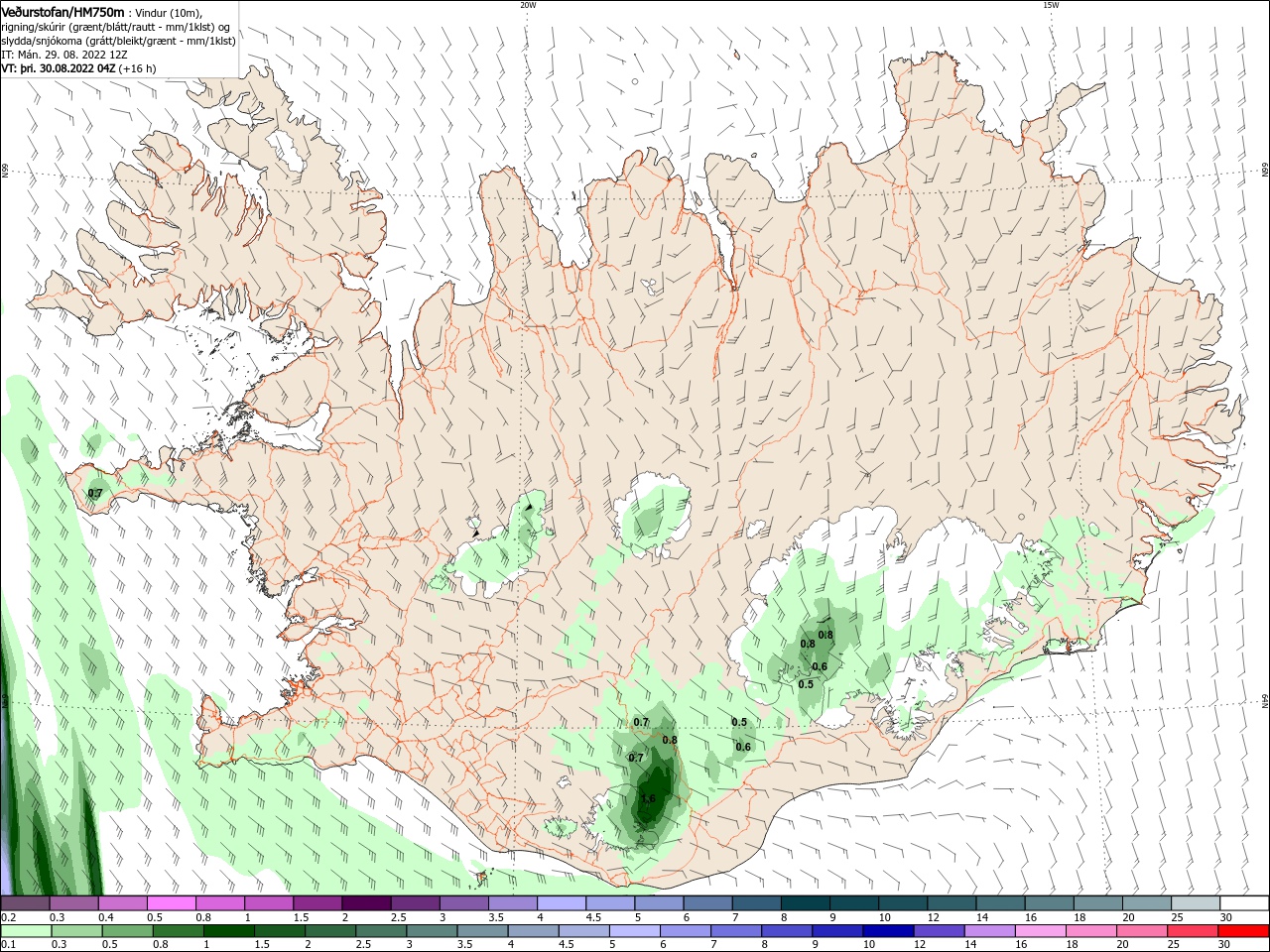Click the upper legend swatch between 12 and 14

tap(951, 903)
